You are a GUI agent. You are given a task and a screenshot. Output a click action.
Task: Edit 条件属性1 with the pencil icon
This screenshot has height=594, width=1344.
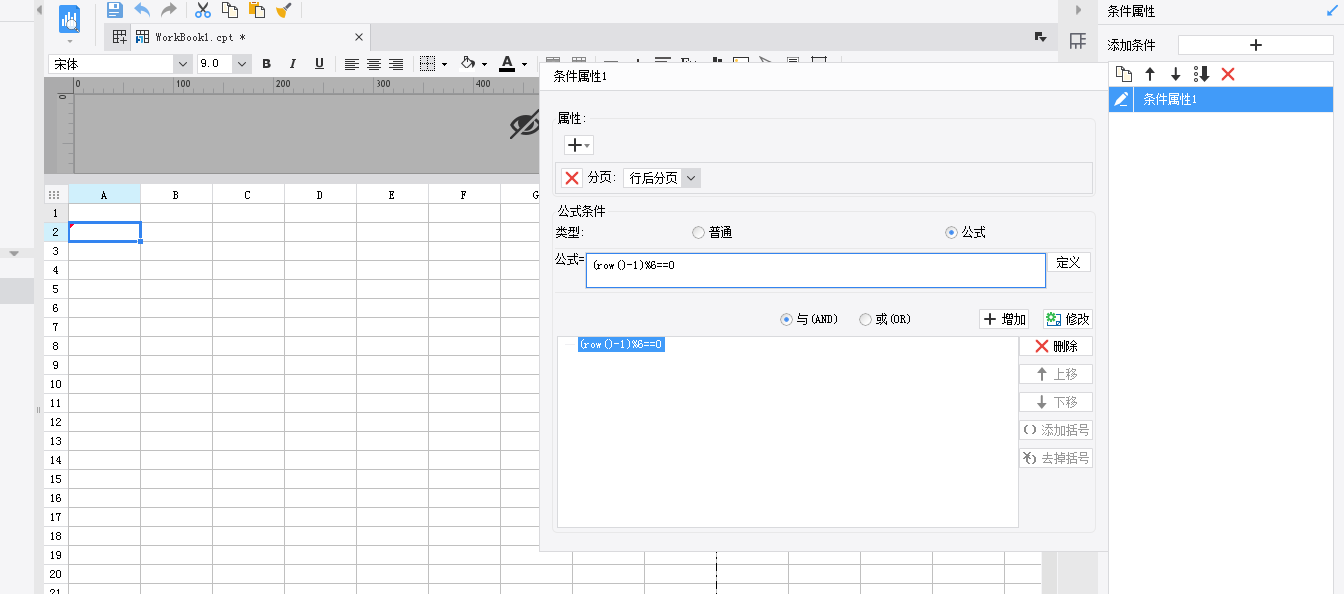tap(1121, 99)
